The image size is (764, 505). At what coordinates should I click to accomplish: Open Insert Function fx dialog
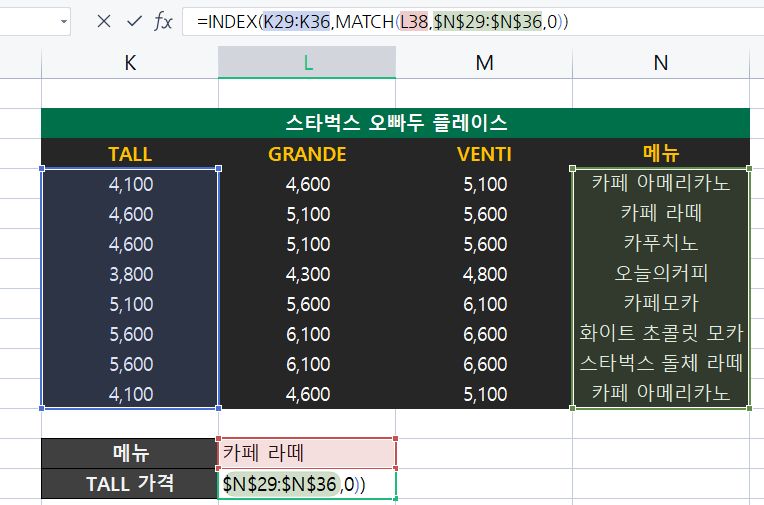click(163, 21)
